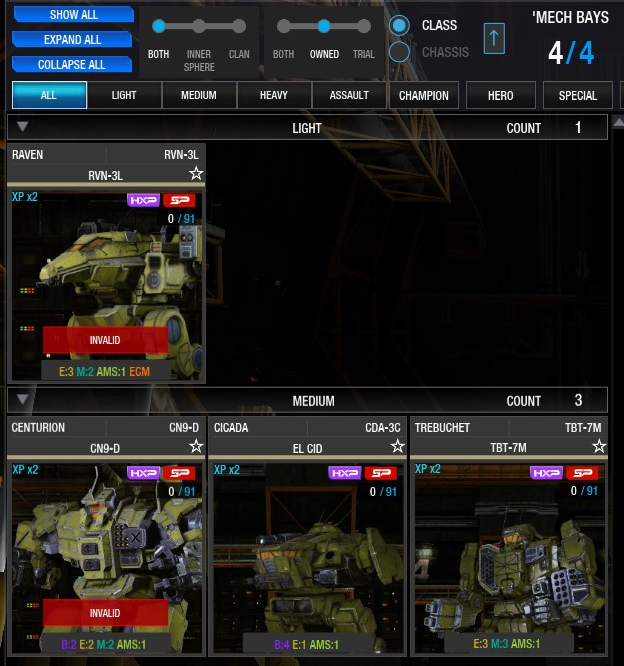Click the 0 / 91 skill points on Trebuchet
The height and width of the screenshot is (666, 624).
click(x=584, y=491)
